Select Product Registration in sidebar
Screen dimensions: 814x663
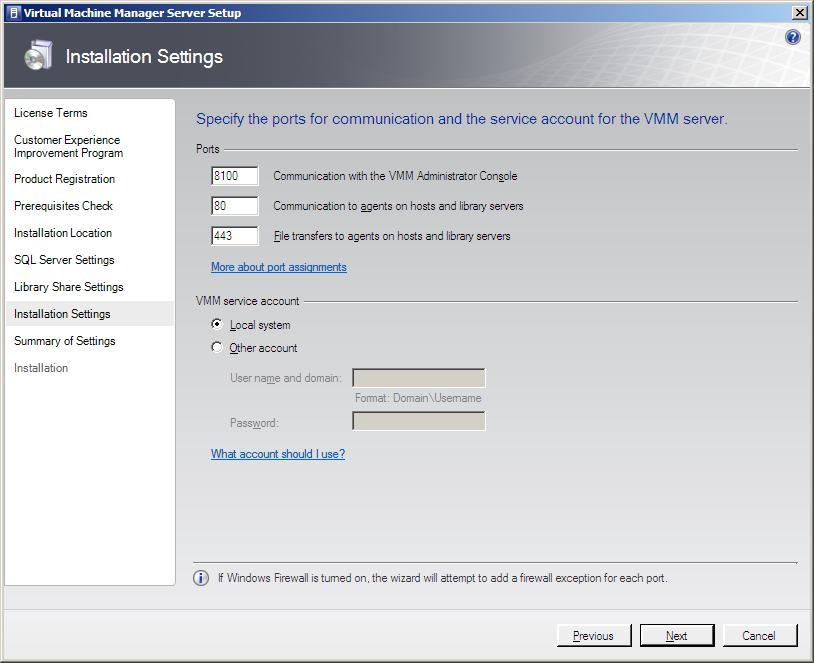(x=64, y=179)
